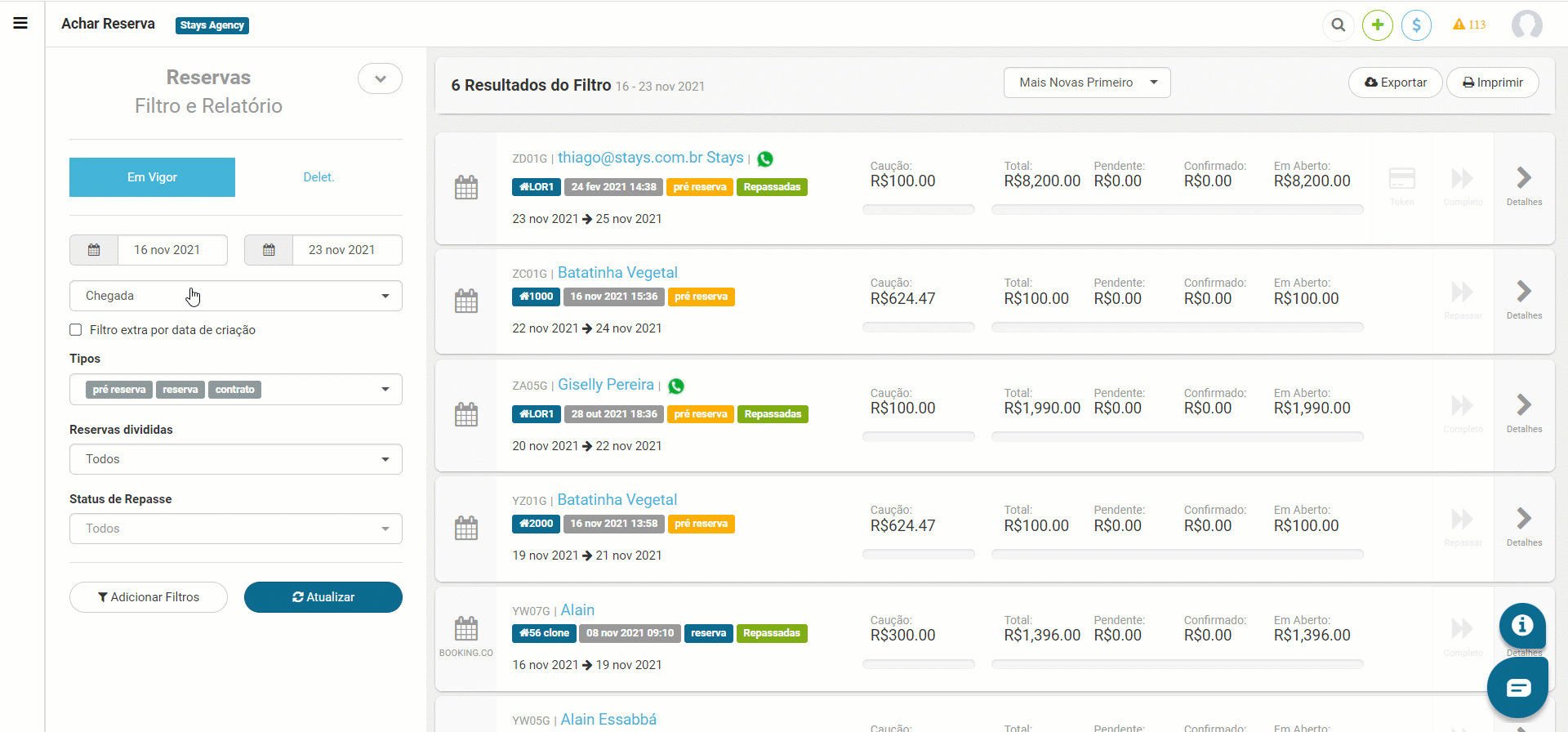Open Batatinha Vegetal reservation ZC01G link
This screenshot has width=1568, height=732.
point(617,273)
